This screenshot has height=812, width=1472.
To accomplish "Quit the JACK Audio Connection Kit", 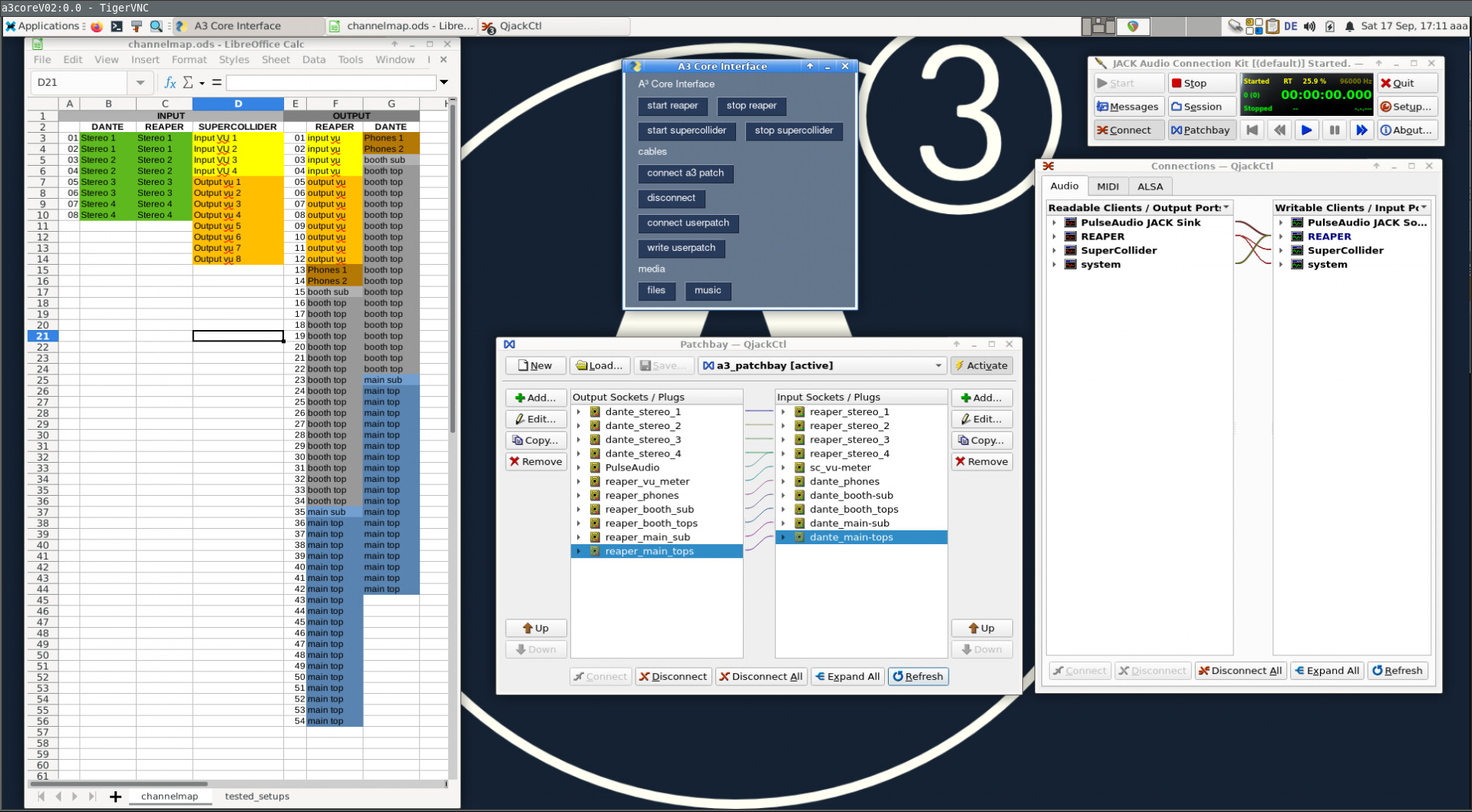I will (x=1408, y=83).
